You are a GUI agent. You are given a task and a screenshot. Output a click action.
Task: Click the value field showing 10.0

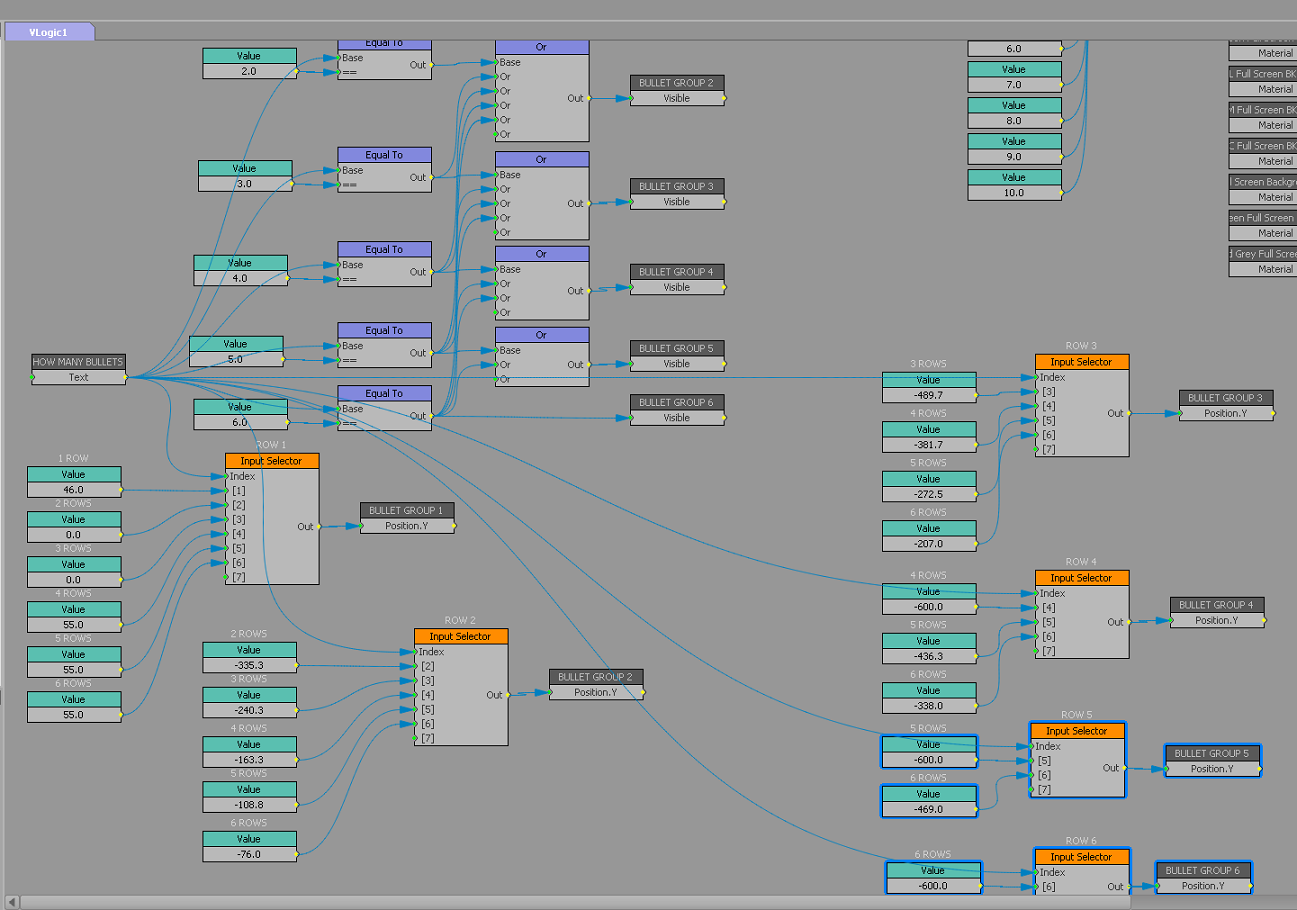coord(1014,193)
